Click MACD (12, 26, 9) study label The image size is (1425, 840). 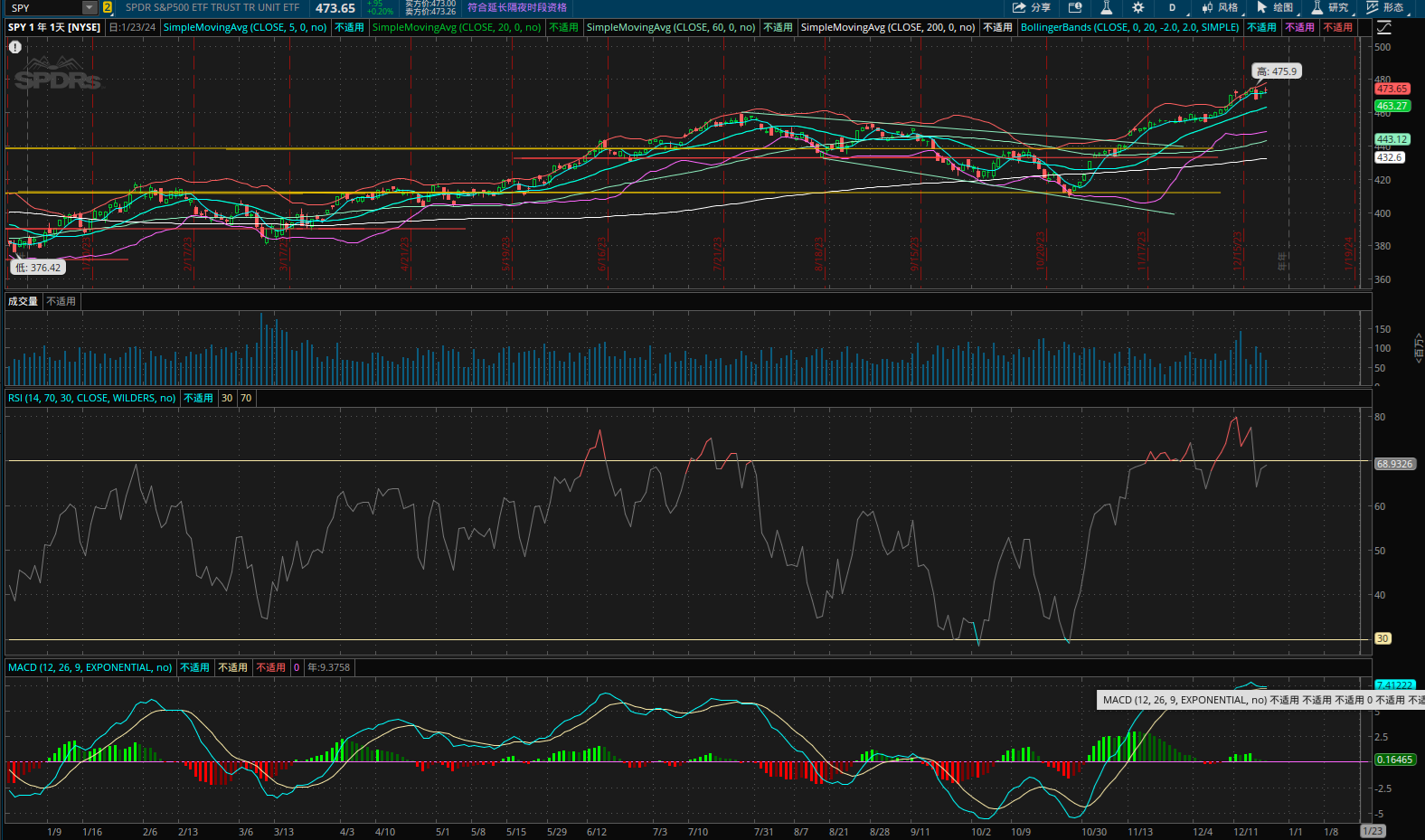[90, 667]
